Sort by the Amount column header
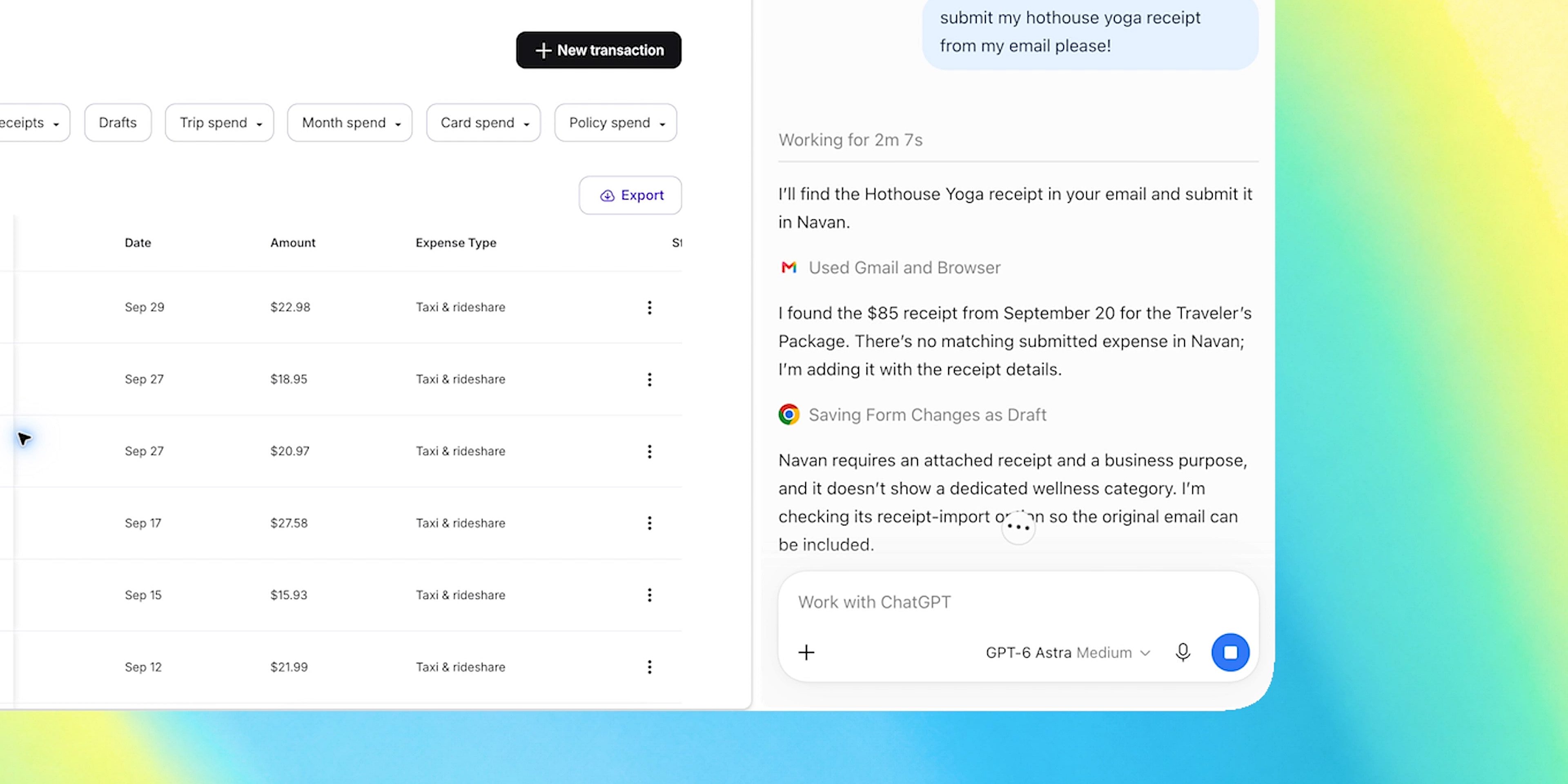This screenshot has height=784, width=1568. pos(293,243)
